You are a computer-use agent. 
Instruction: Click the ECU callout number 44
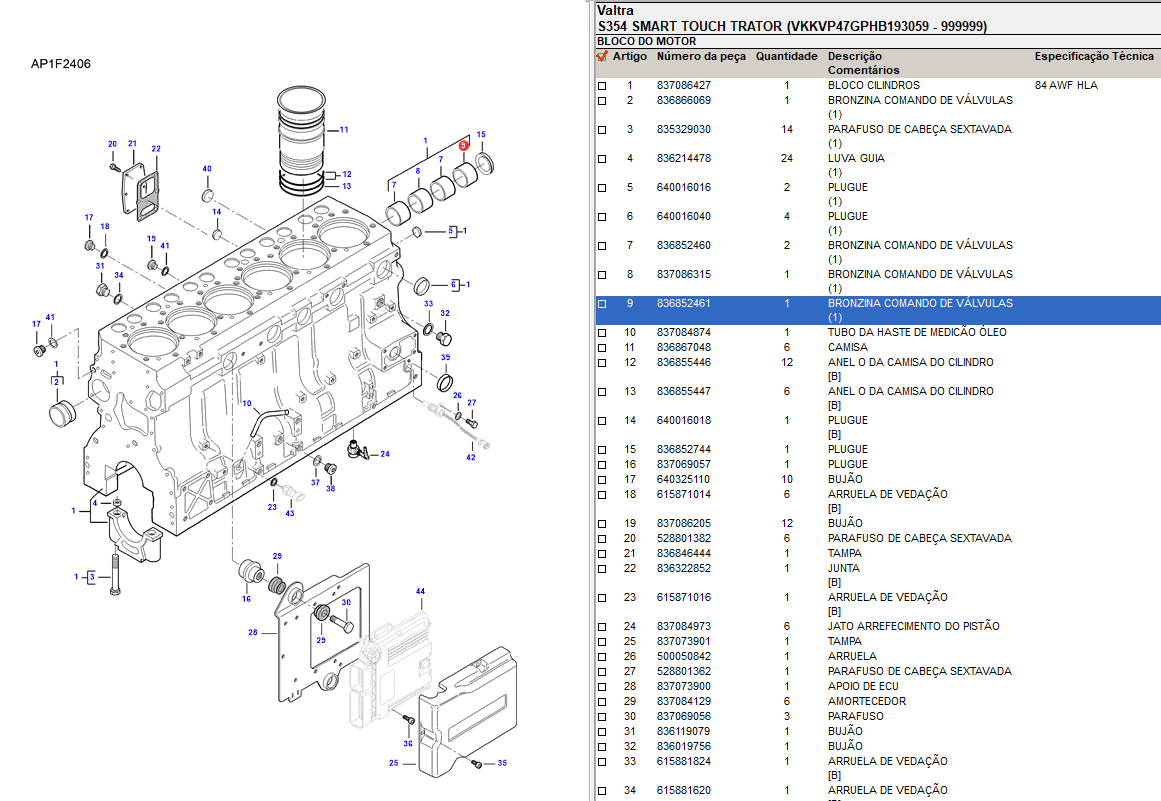420,592
